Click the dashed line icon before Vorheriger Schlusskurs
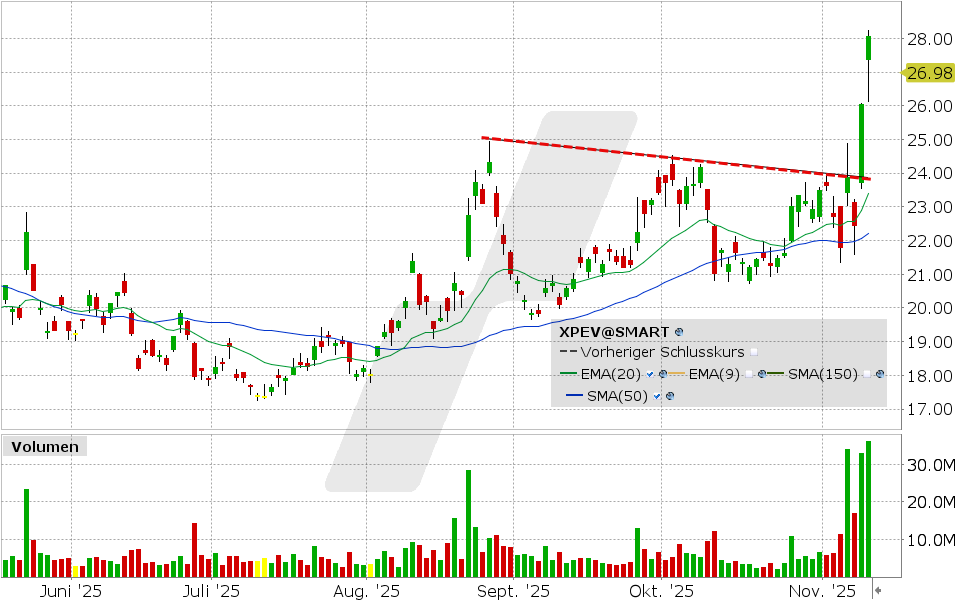960x600 pixels. (x=568, y=352)
